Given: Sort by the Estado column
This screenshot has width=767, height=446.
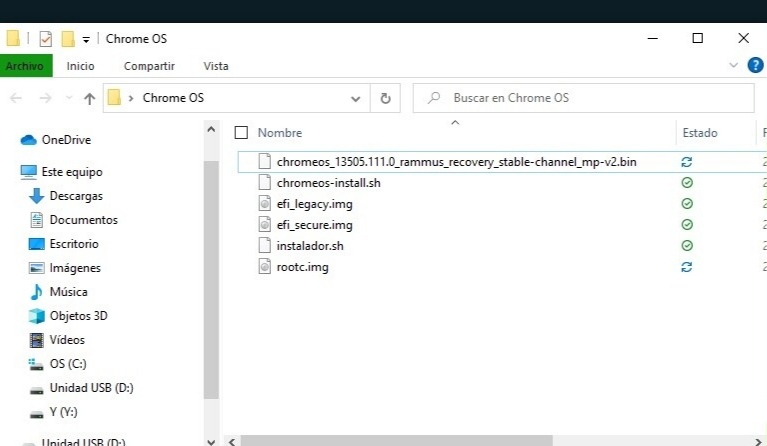Looking at the screenshot, I should tap(700, 133).
